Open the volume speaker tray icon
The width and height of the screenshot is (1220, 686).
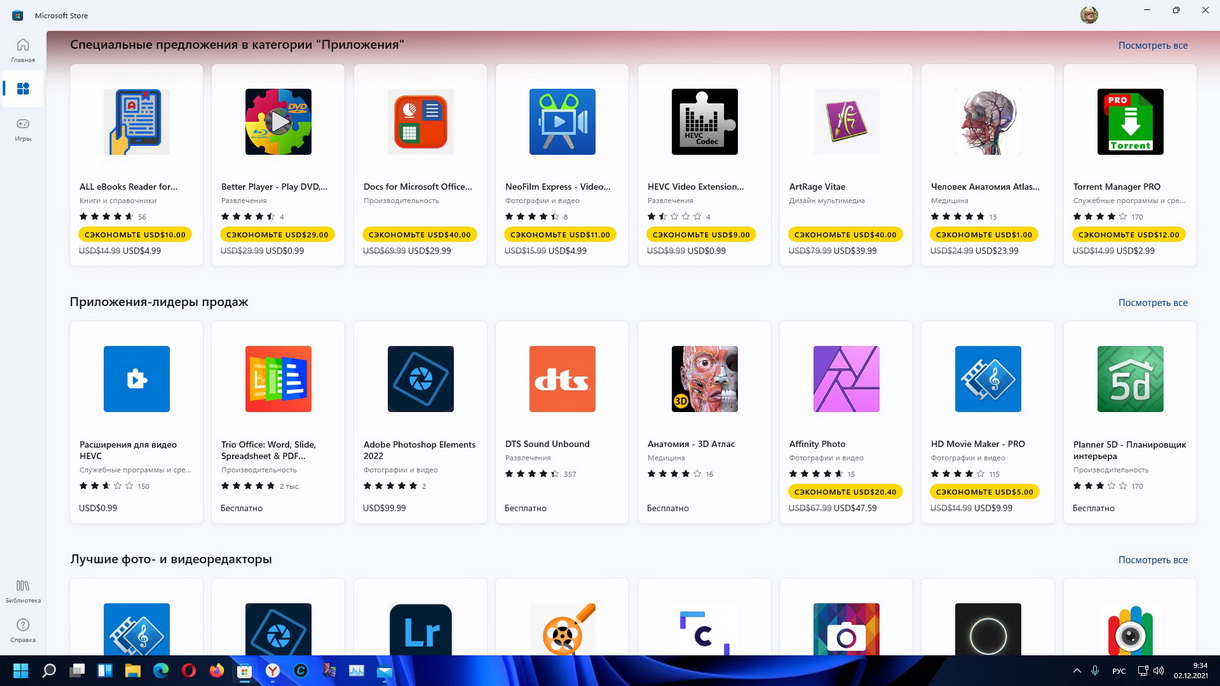pyautogui.click(x=1158, y=671)
